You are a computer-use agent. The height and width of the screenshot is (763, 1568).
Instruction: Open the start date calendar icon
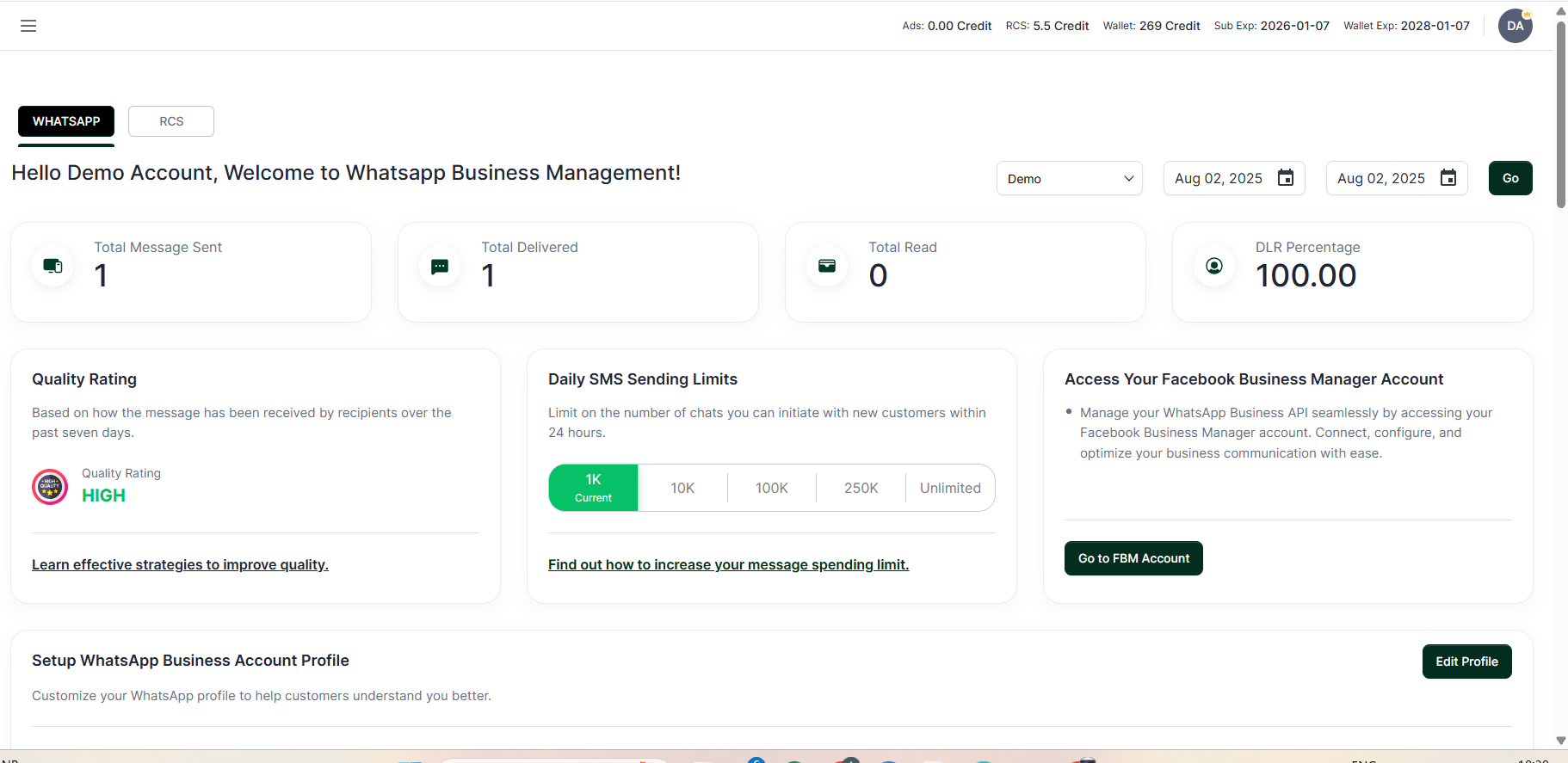1286,178
